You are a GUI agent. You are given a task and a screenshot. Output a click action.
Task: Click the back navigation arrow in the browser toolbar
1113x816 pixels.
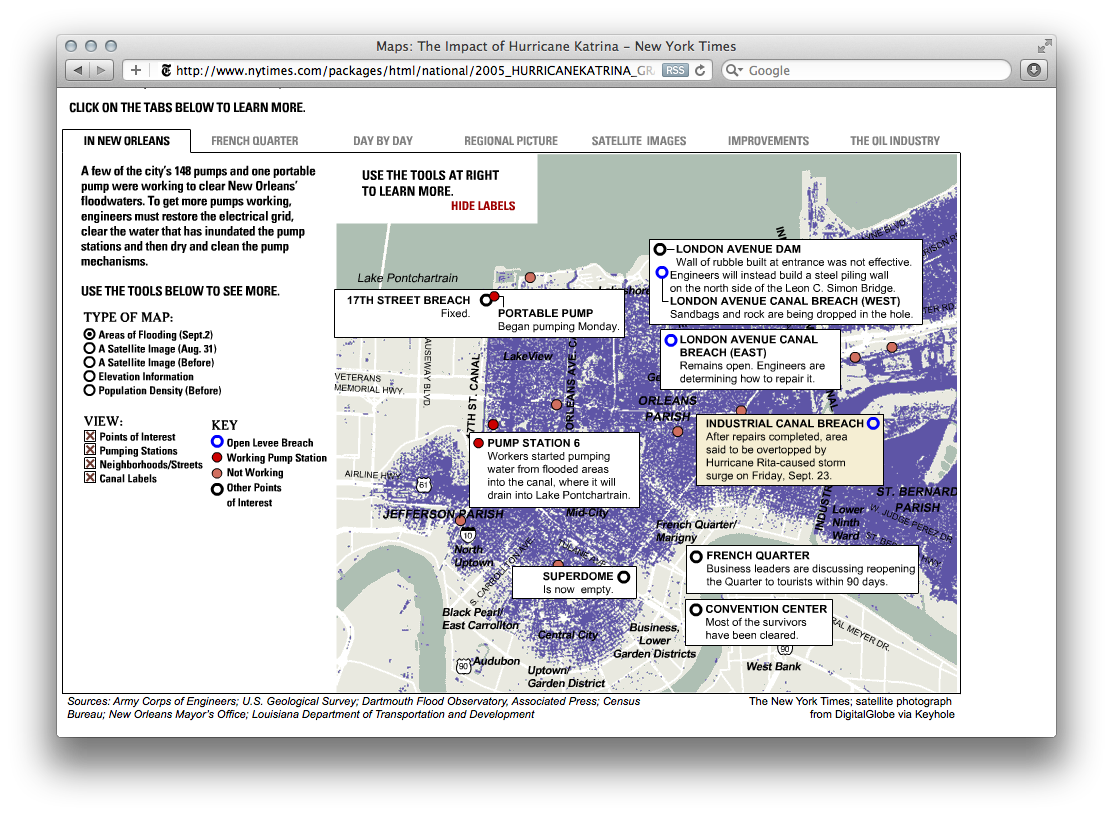coord(80,70)
